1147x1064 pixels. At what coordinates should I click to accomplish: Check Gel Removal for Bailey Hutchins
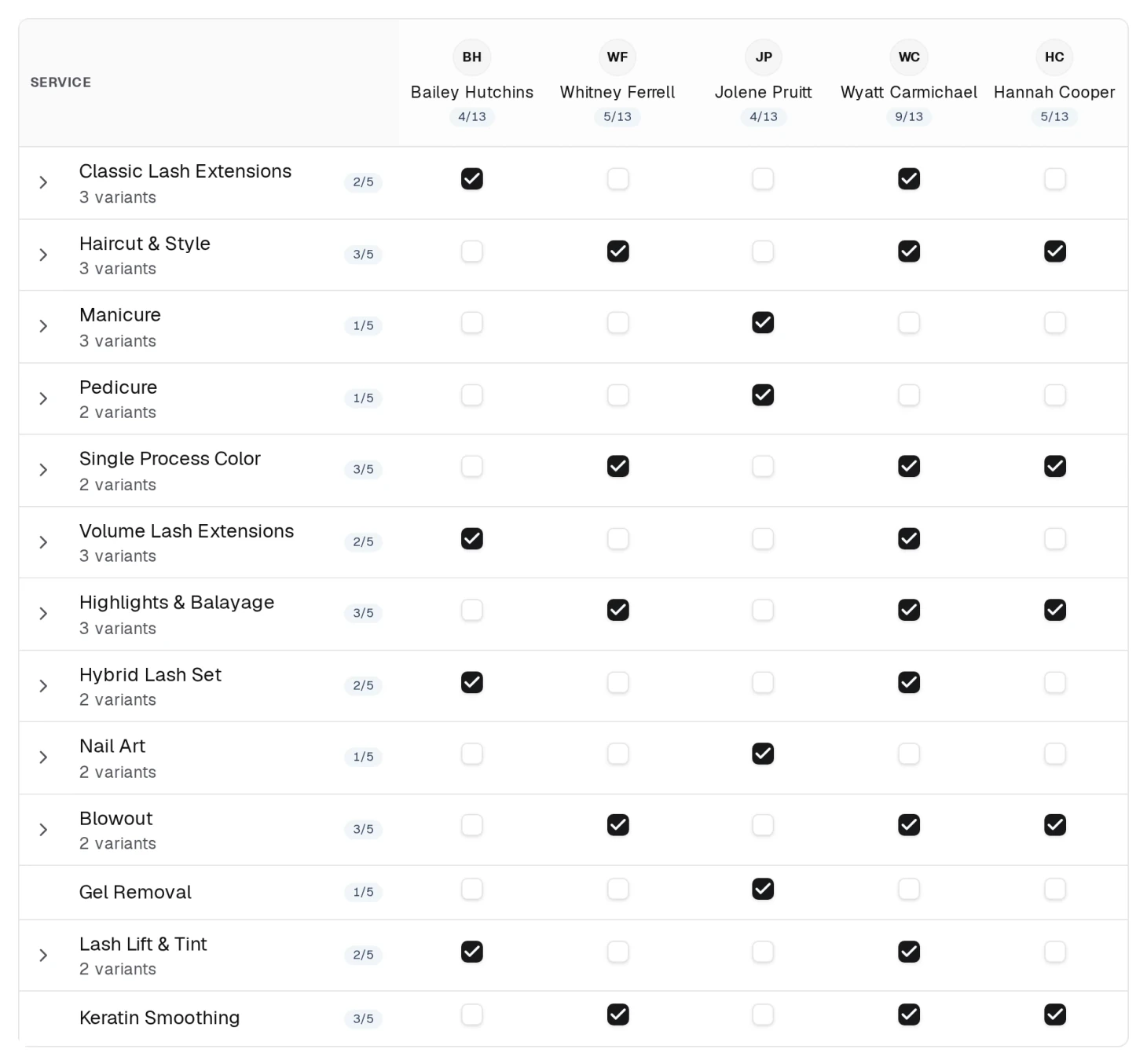pos(472,890)
